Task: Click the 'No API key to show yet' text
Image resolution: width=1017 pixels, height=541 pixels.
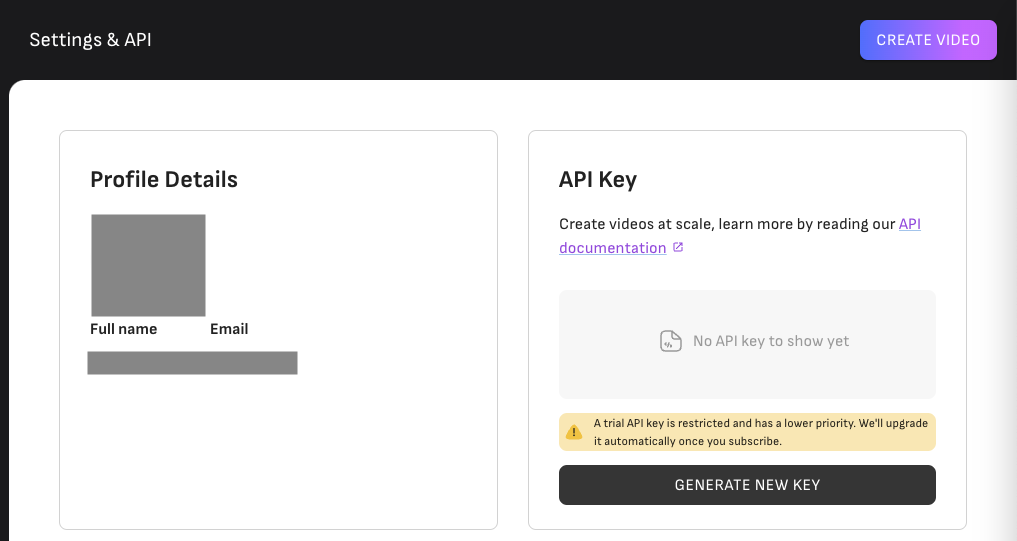Action: [771, 341]
